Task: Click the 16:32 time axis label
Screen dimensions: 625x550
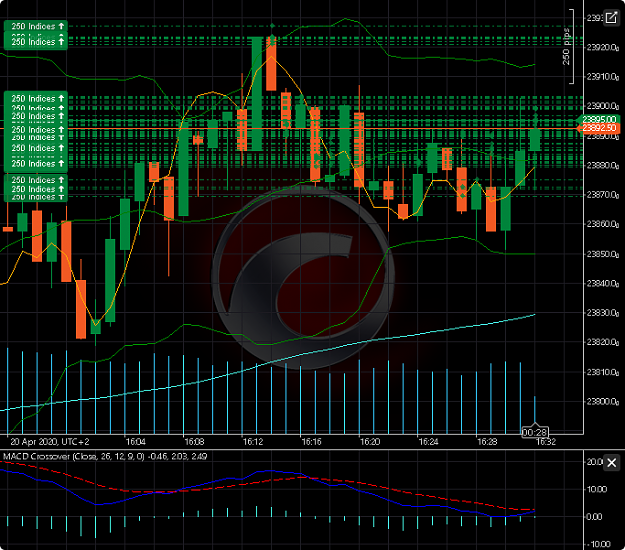Action: click(546, 442)
